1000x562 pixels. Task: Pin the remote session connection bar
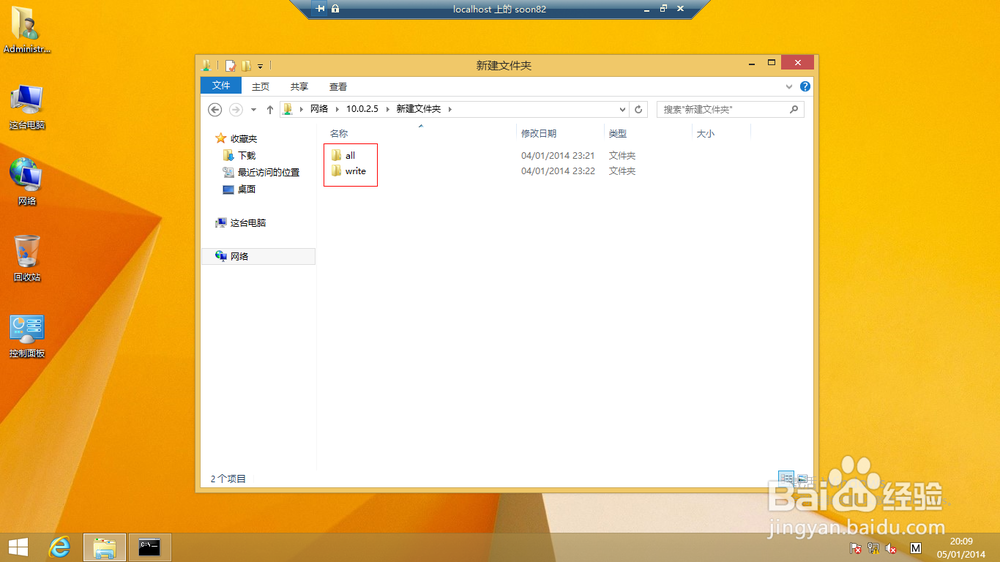320,9
